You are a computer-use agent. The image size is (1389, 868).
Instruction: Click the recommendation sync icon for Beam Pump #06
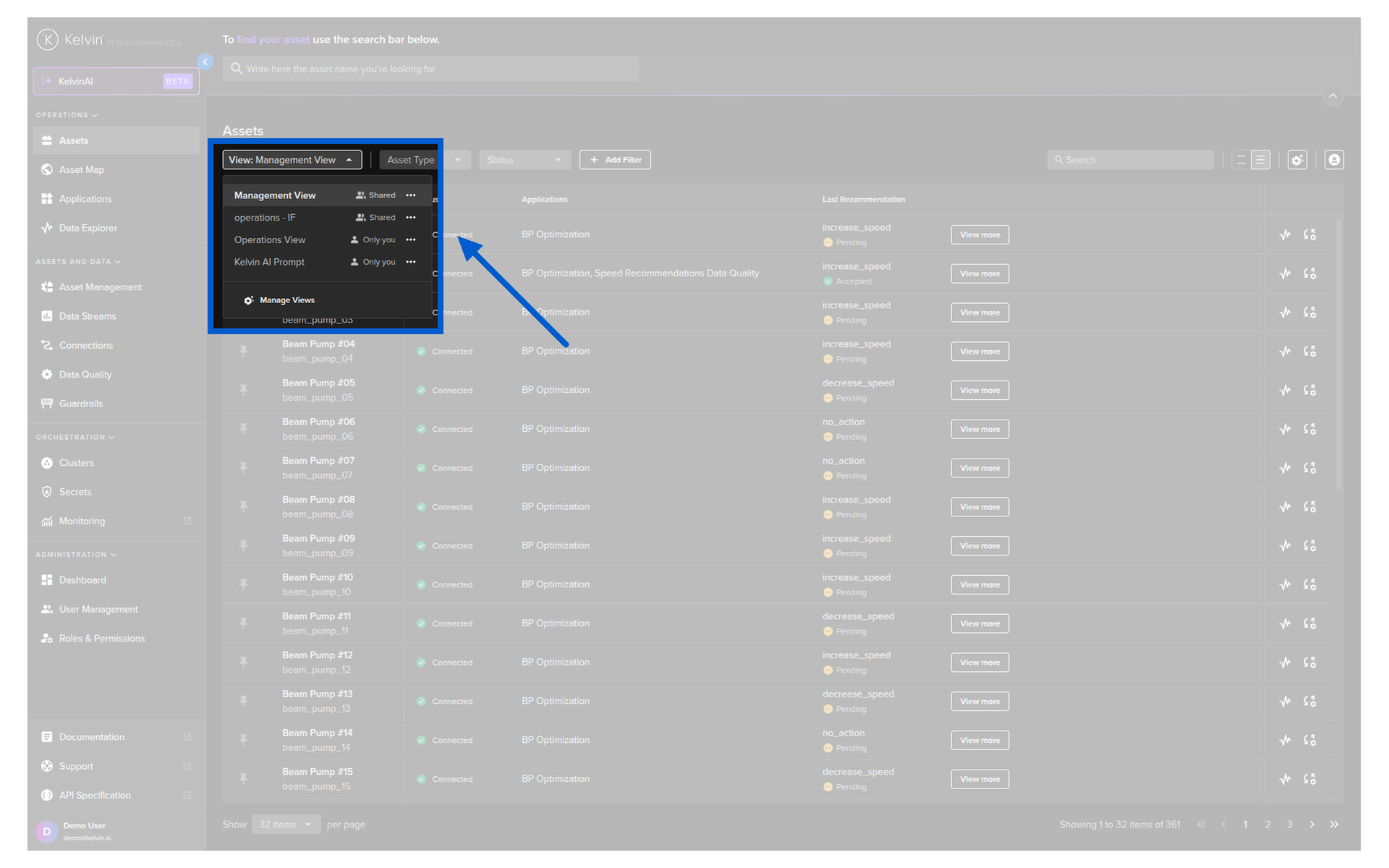1309,429
